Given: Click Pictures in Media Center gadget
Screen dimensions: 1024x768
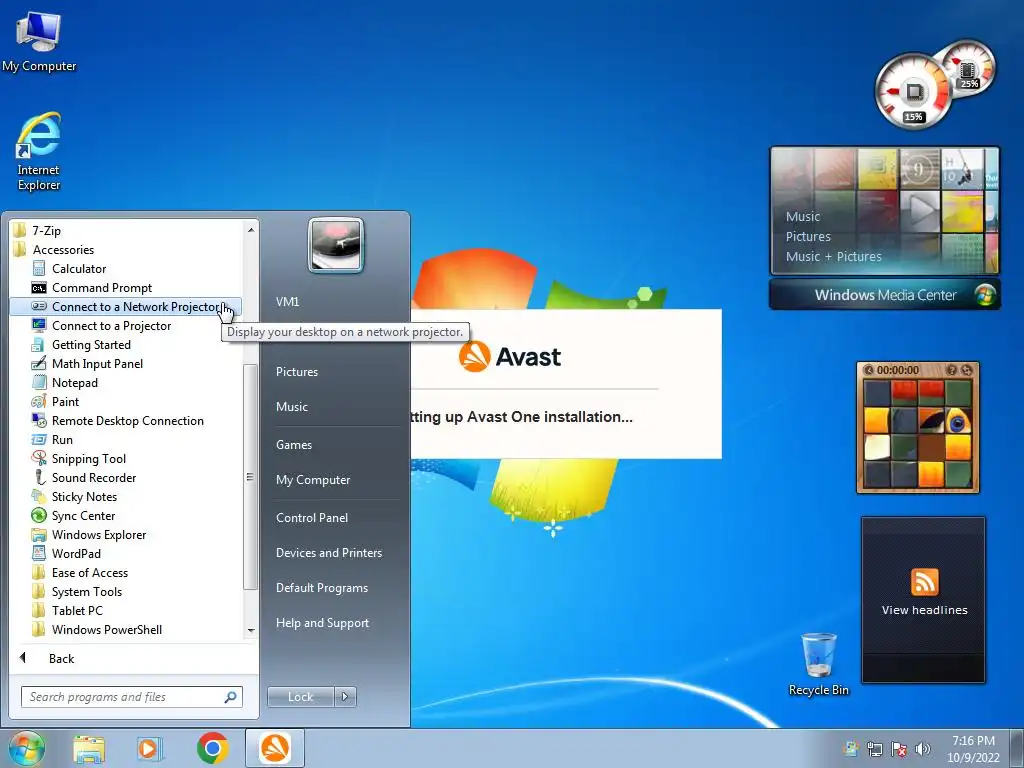Looking at the screenshot, I should (808, 236).
